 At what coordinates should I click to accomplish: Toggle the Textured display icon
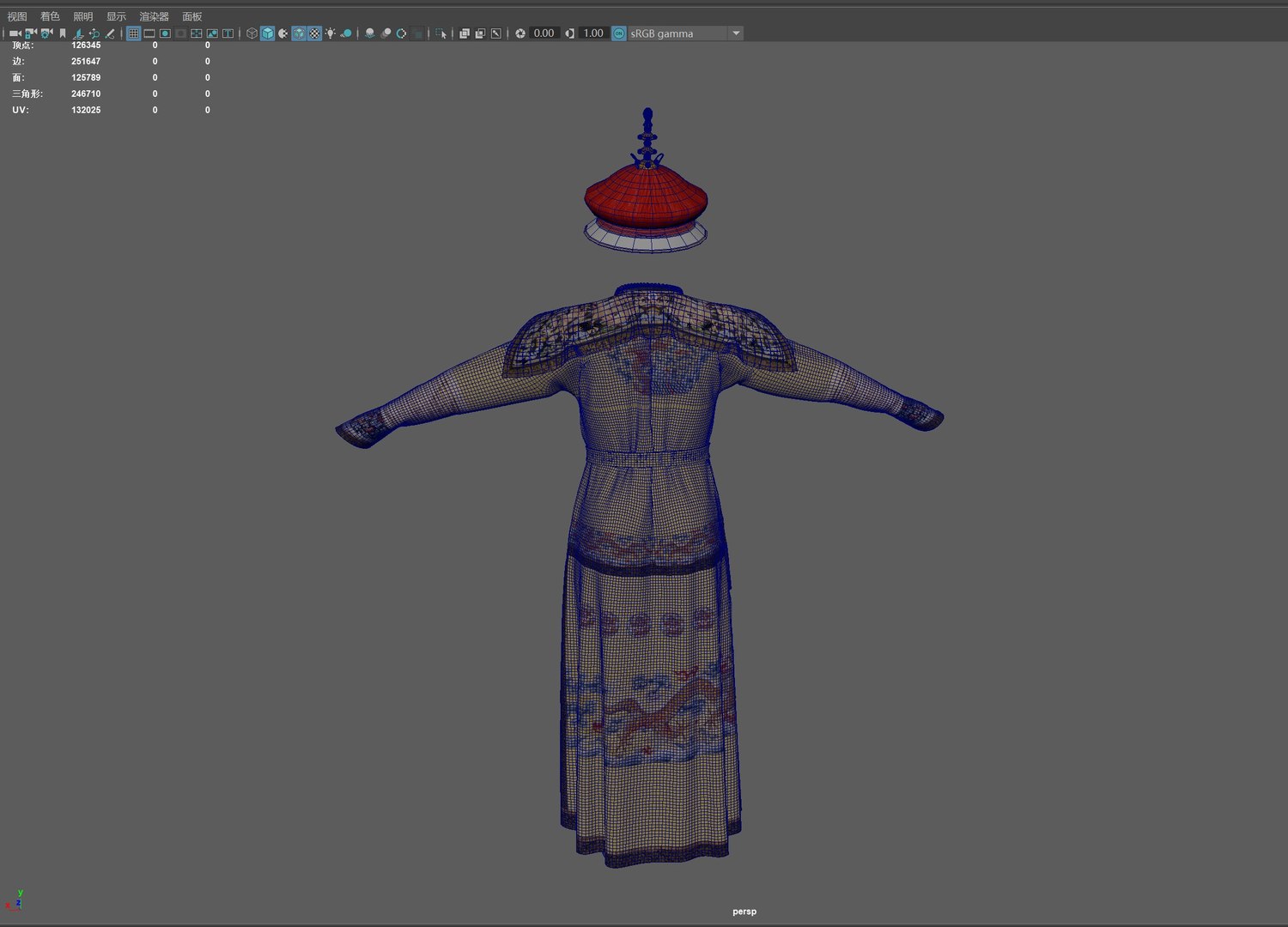(x=314, y=33)
